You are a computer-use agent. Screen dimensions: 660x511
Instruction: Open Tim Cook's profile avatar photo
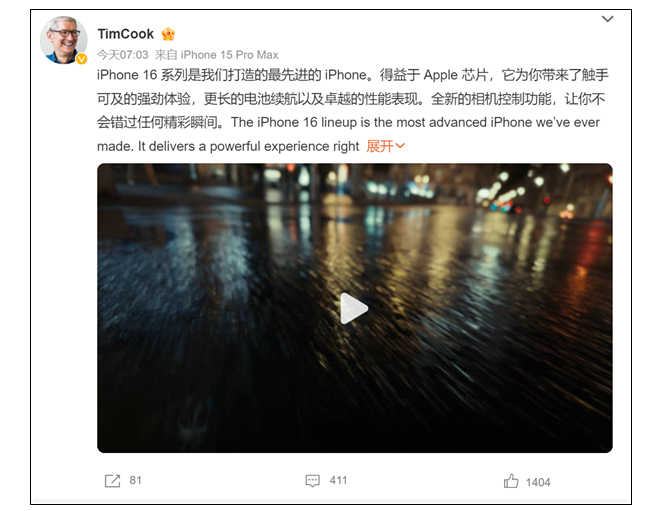tap(64, 40)
